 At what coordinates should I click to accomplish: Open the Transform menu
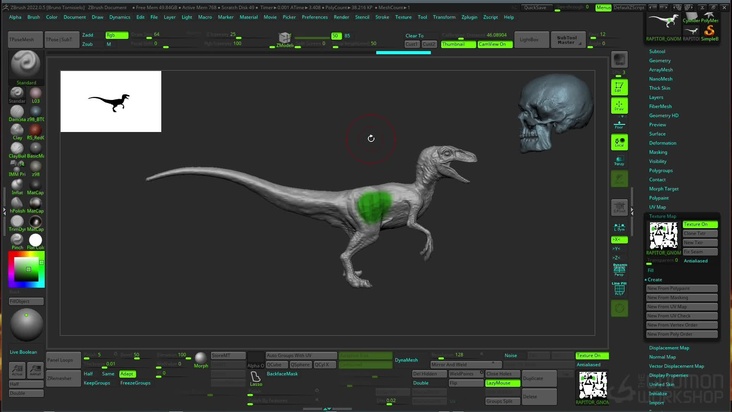tap(444, 17)
